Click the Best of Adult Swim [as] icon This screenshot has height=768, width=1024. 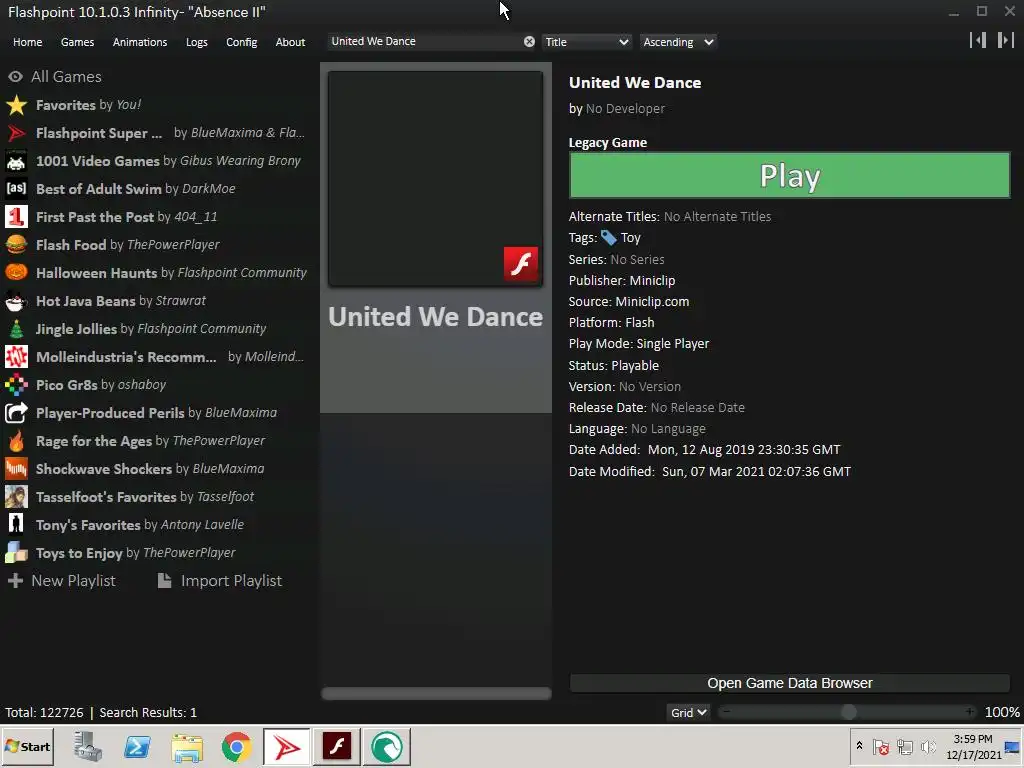16,189
